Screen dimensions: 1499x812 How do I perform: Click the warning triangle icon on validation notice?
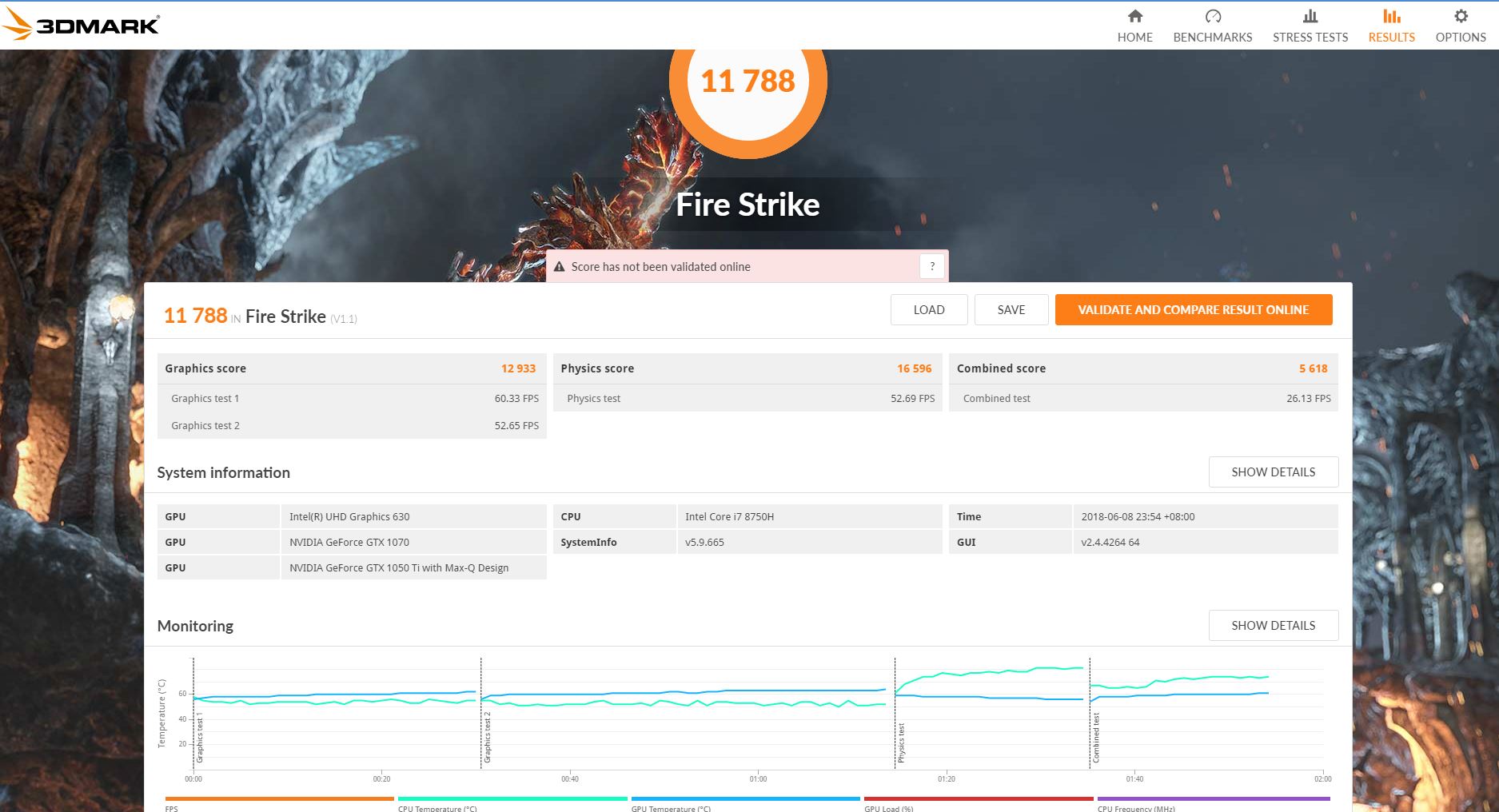coord(559,267)
